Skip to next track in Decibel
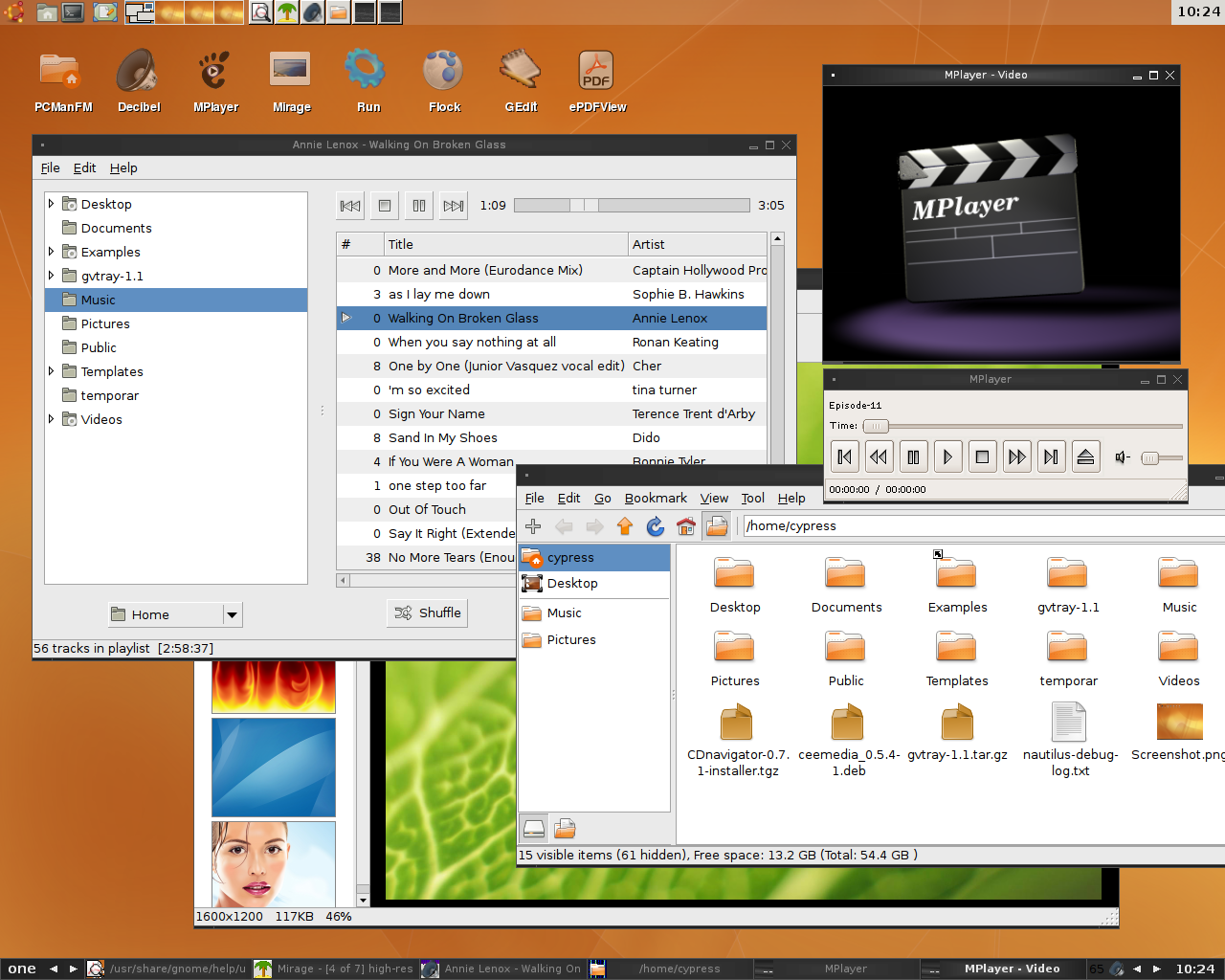The image size is (1225, 980). click(454, 205)
